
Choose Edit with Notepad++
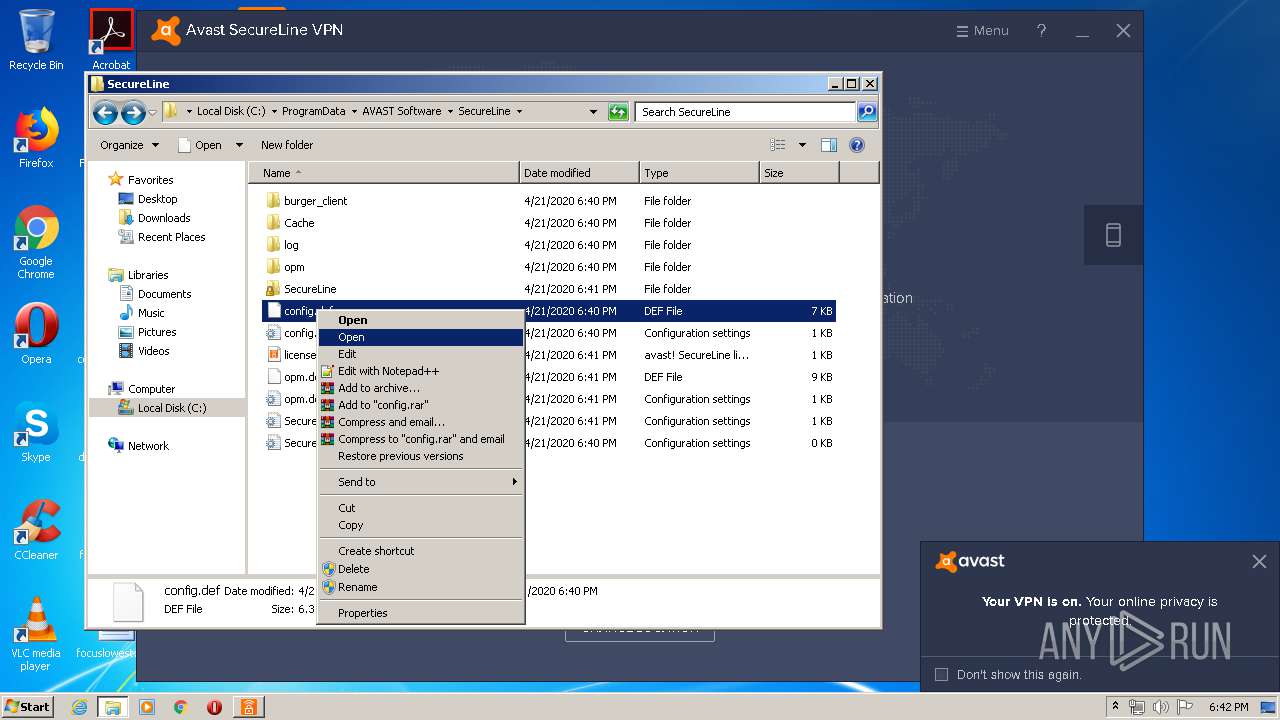point(421,371)
